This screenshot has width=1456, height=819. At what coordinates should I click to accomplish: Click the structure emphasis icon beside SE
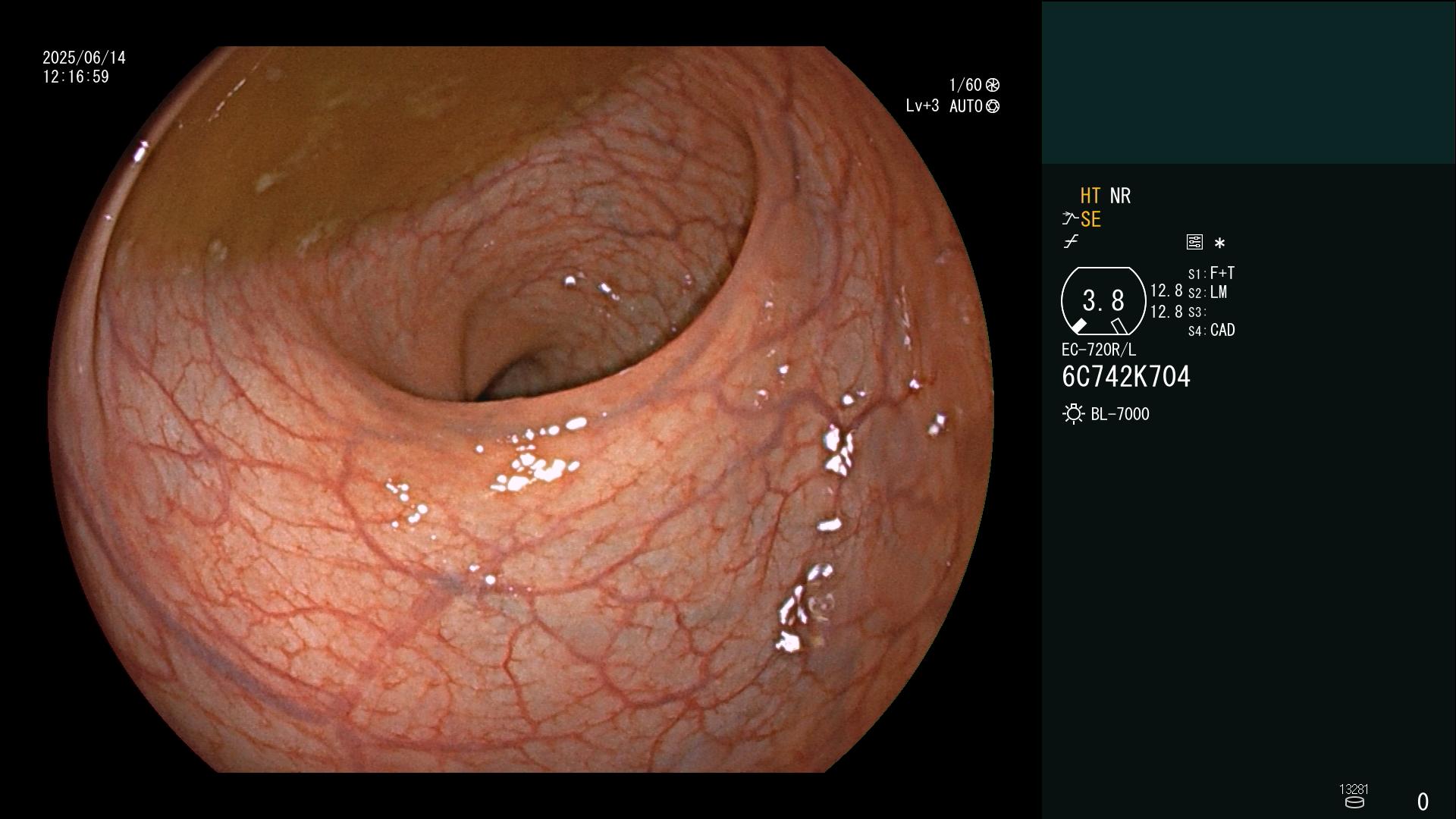1070,219
